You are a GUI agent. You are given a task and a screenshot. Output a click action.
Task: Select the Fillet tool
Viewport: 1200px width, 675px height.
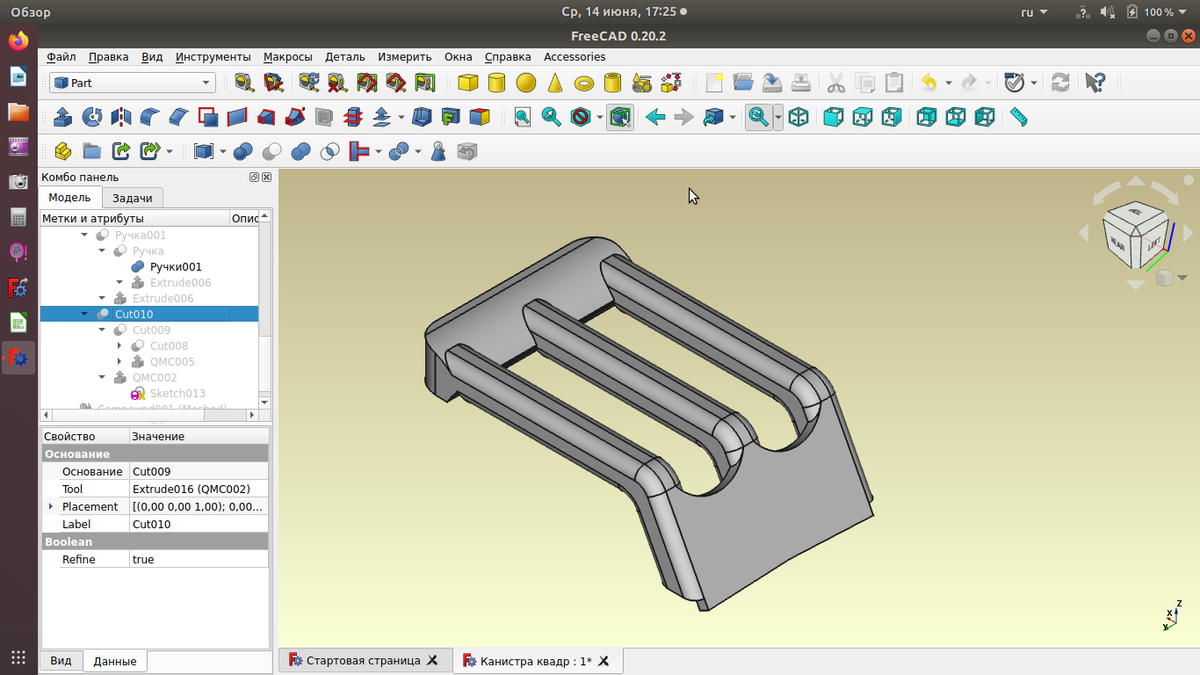point(150,117)
